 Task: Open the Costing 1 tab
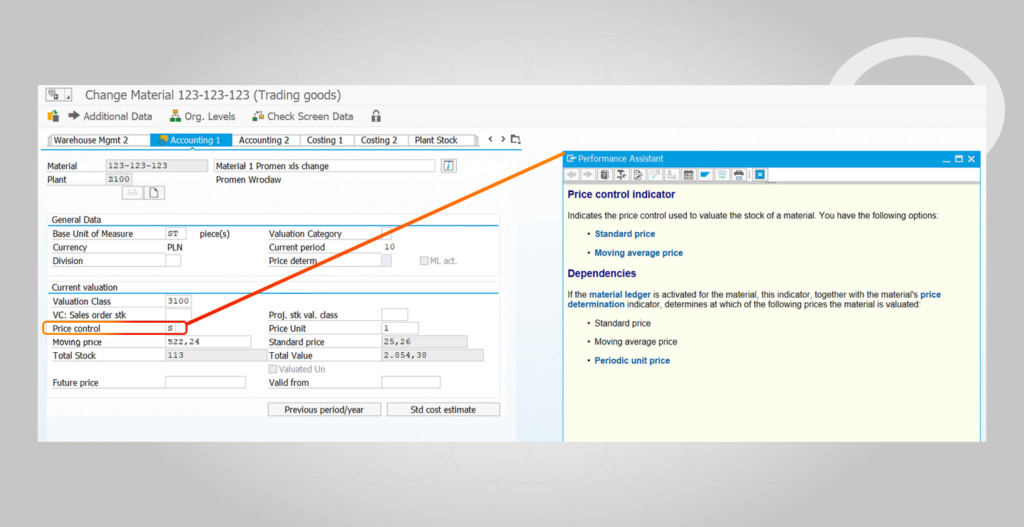[x=323, y=141]
